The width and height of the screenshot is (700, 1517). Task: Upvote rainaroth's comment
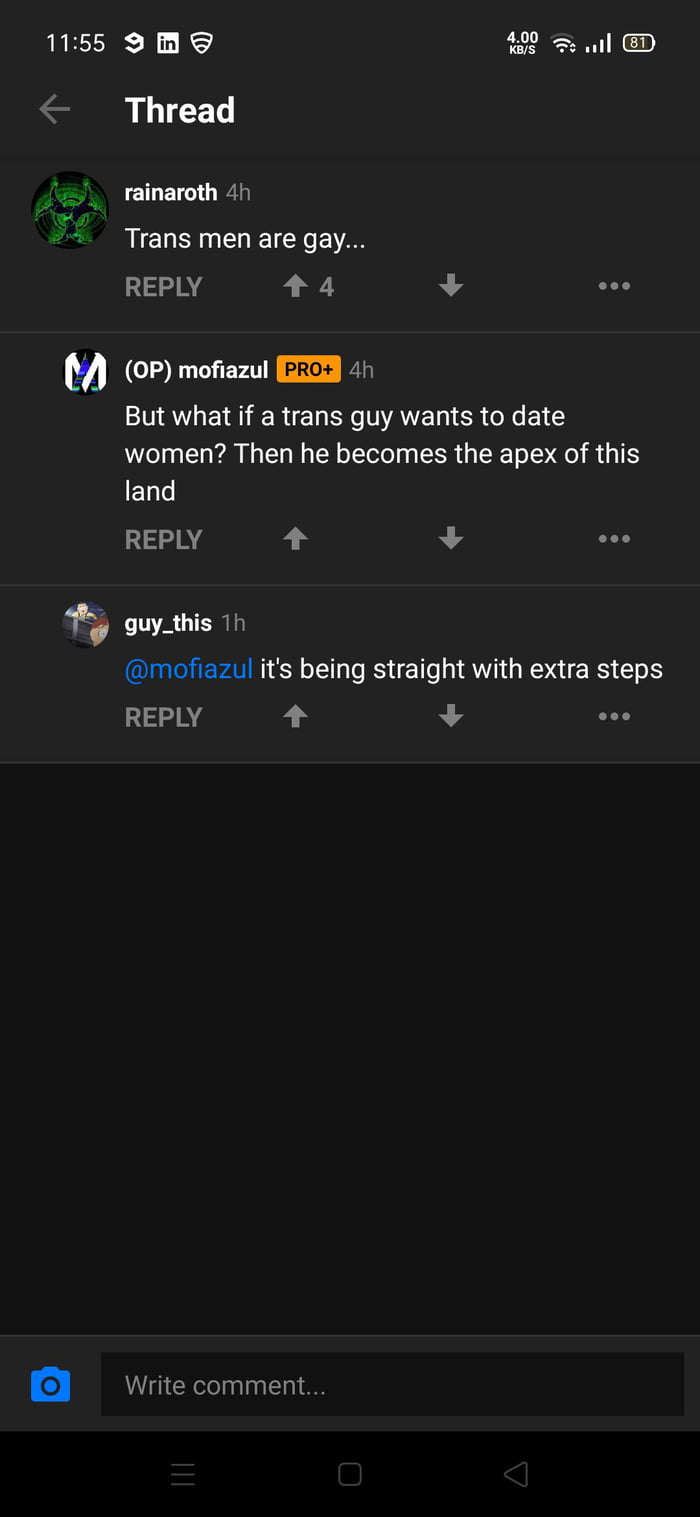point(295,285)
